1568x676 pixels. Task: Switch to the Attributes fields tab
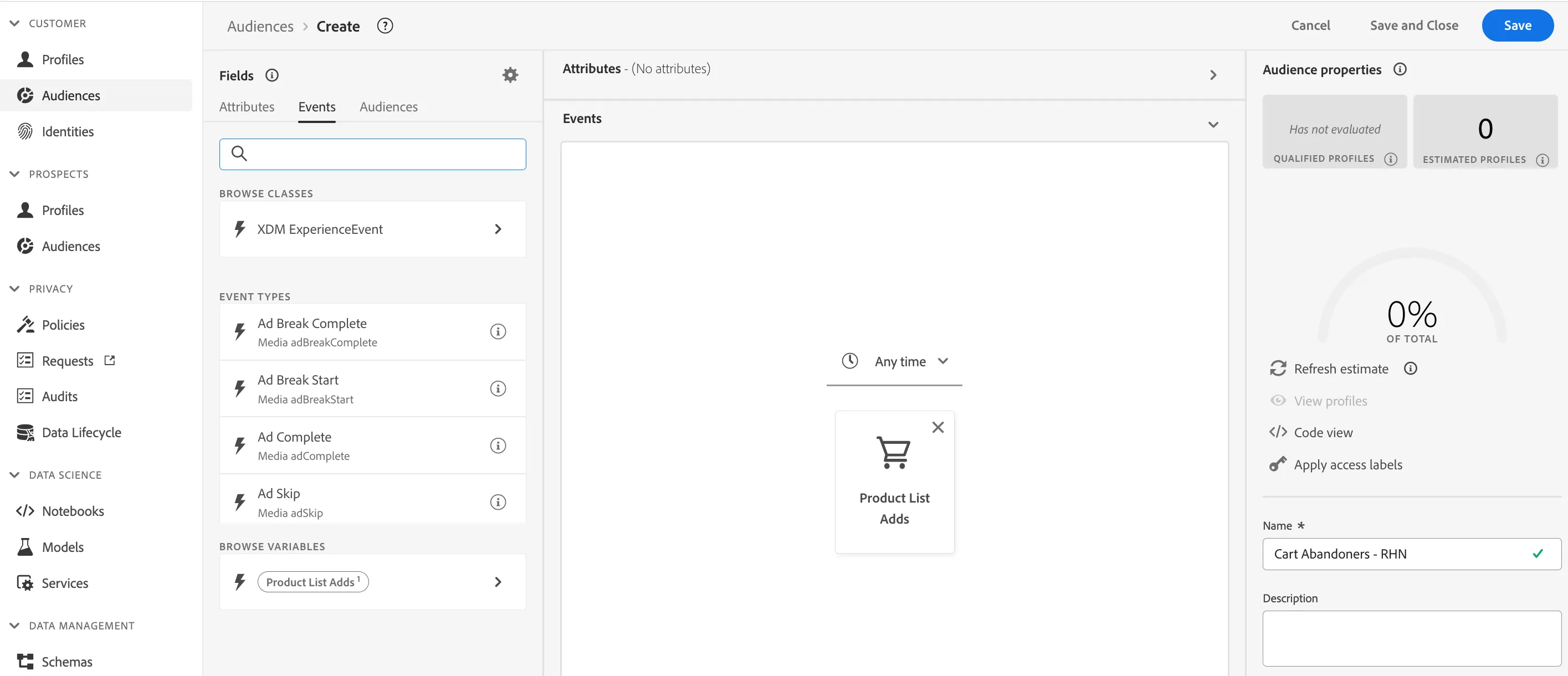click(x=247, y=107)
